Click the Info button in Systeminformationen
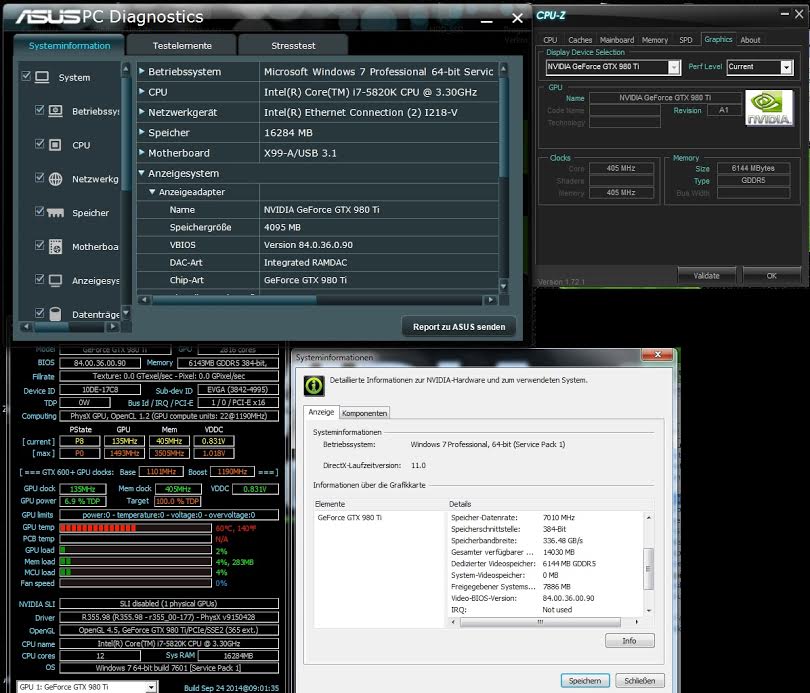This screenshot has height=693, width=810. coord(629,640)
